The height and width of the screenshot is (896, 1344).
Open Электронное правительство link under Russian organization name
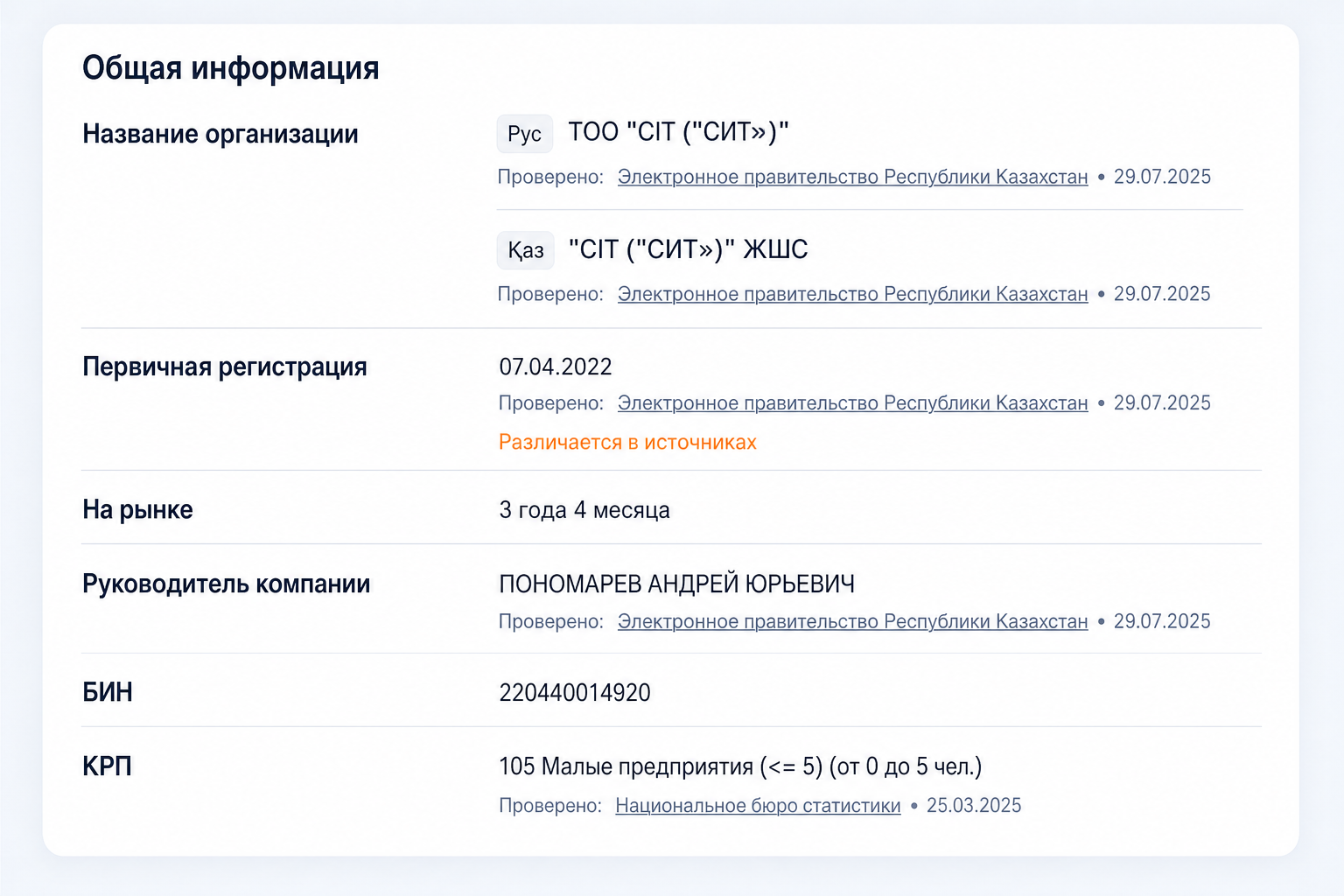click(x=853, y=177)
